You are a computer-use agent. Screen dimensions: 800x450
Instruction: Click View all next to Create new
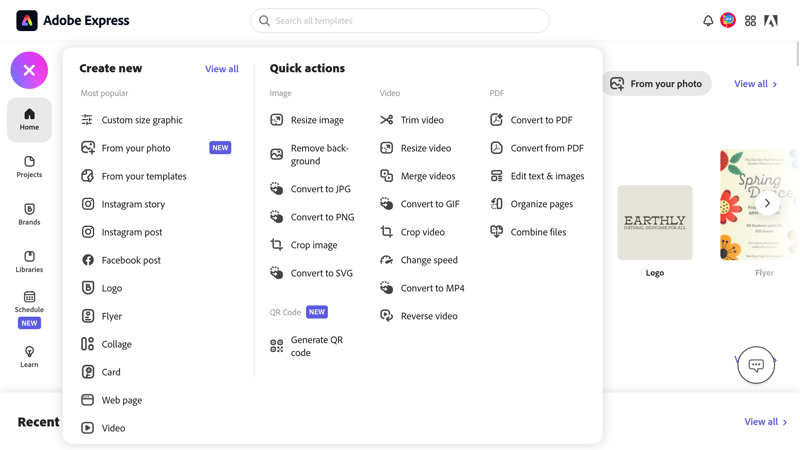coord(221,69)
